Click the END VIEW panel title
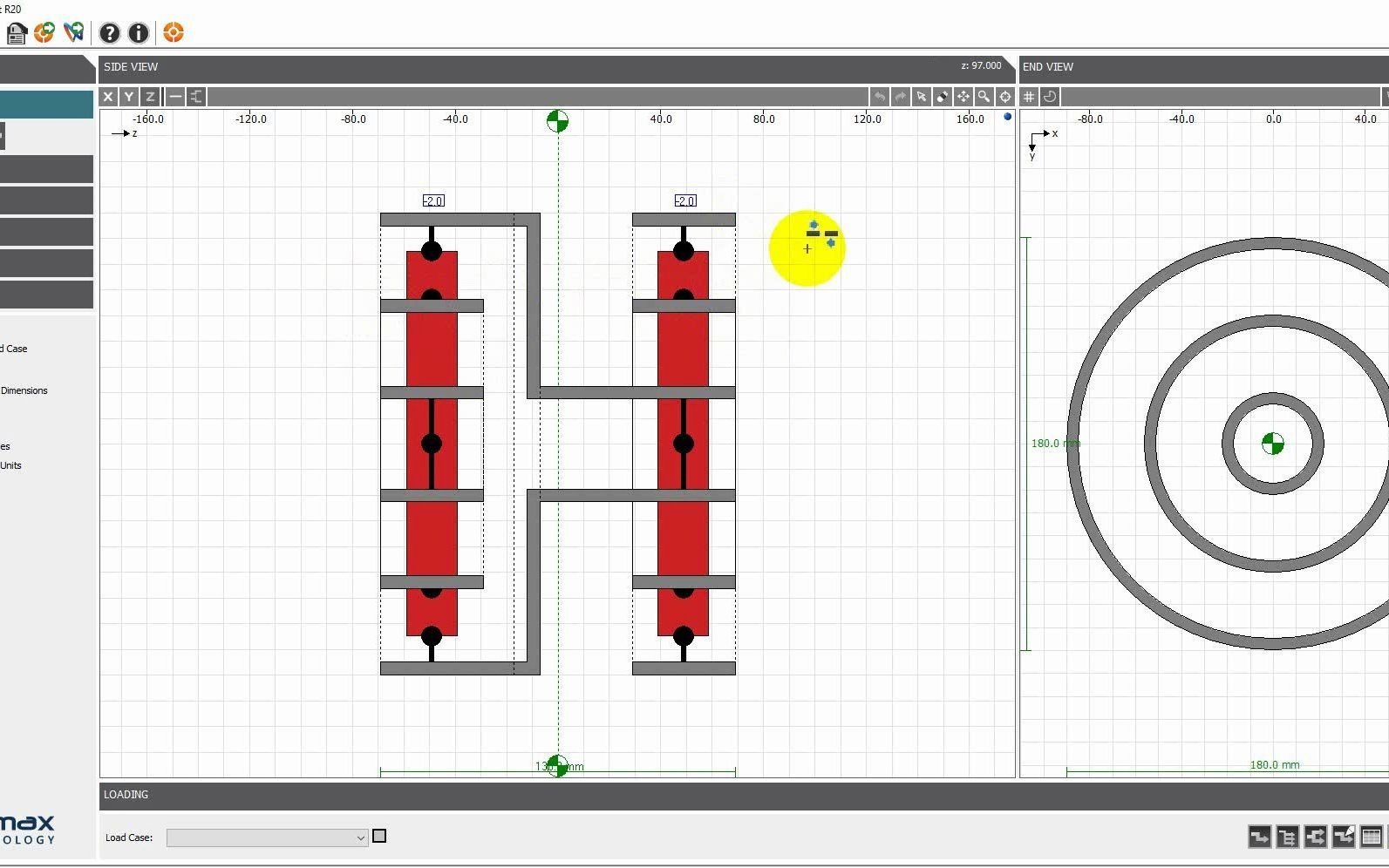 click(x=1048, y=67)
